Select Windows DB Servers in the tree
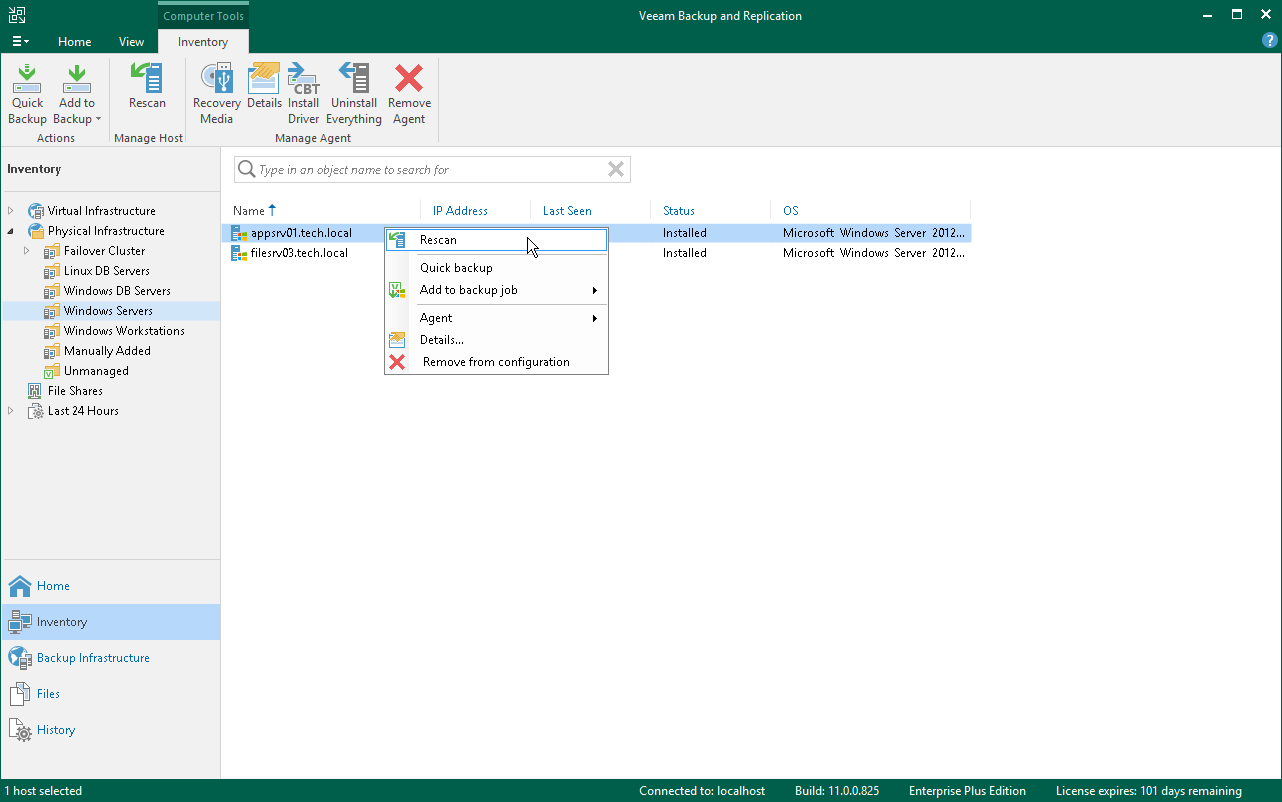 coord(117,291)
